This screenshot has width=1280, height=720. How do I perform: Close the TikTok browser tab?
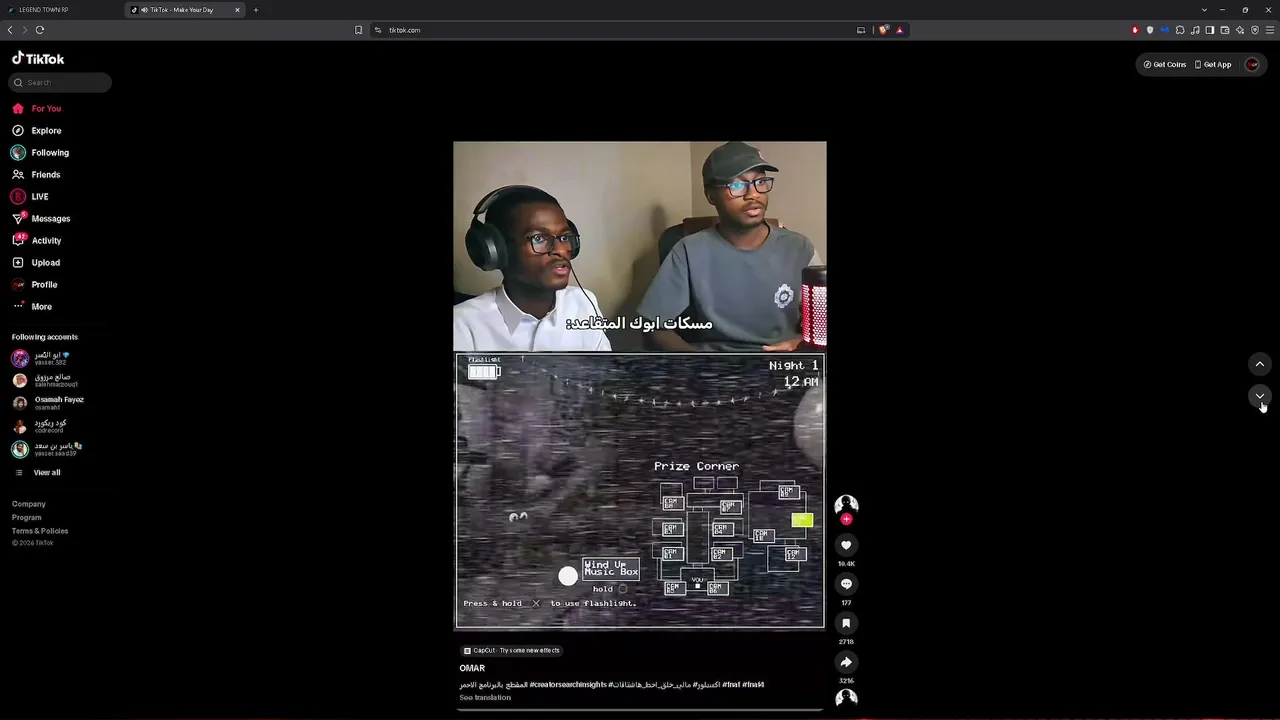click(238, 10)
